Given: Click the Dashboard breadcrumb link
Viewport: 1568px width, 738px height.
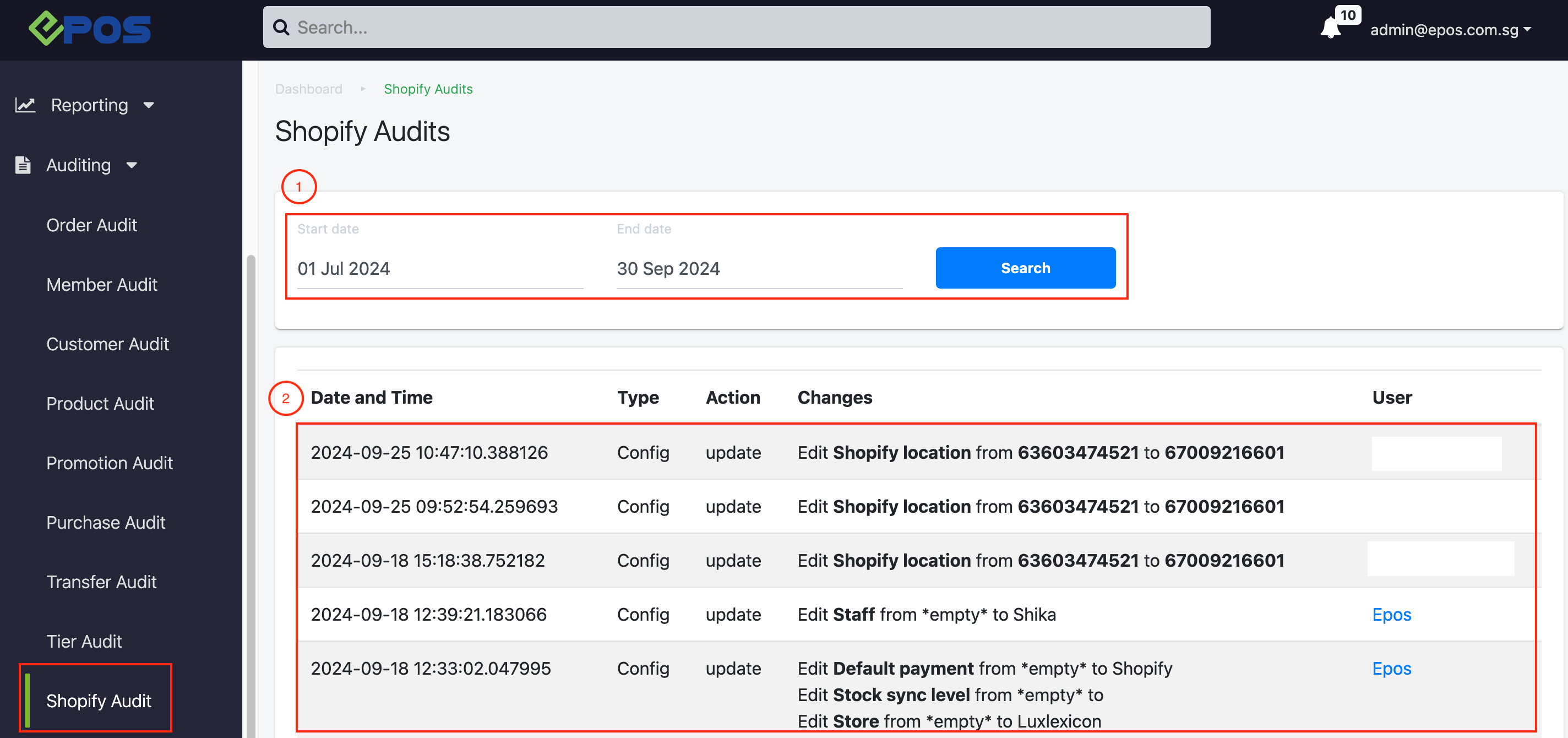Looking at the screenshot, I should (309, 89).
